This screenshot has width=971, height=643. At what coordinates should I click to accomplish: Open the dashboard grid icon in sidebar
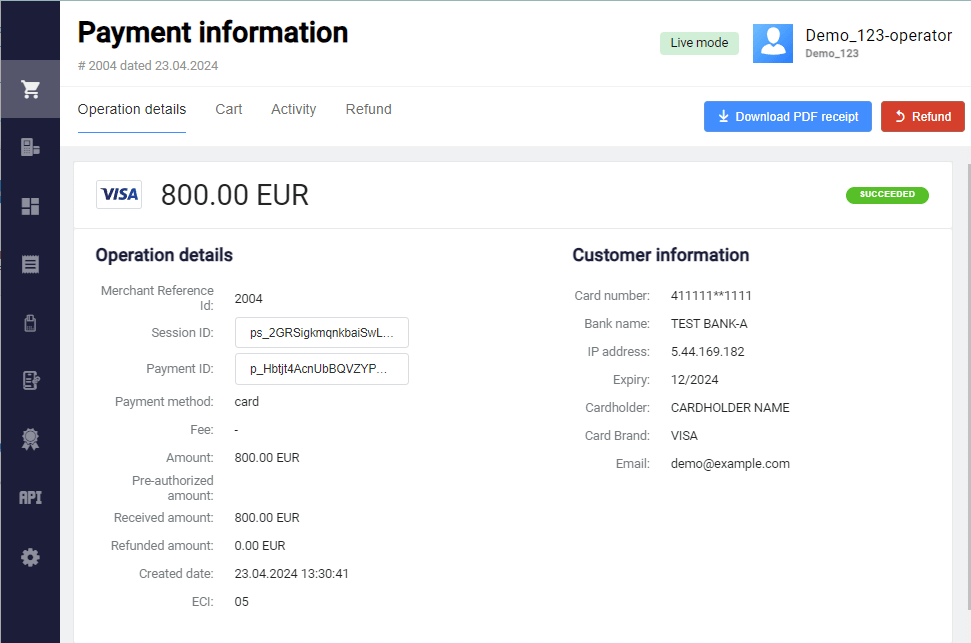tap(30, 206)
